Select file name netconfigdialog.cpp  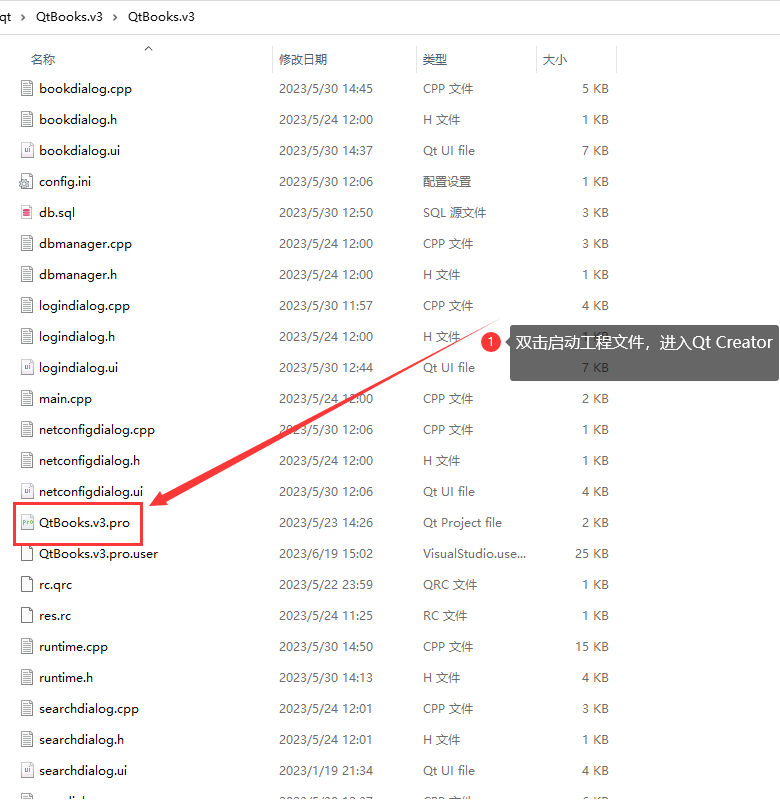pyautogui.click(x=97, y=430)
